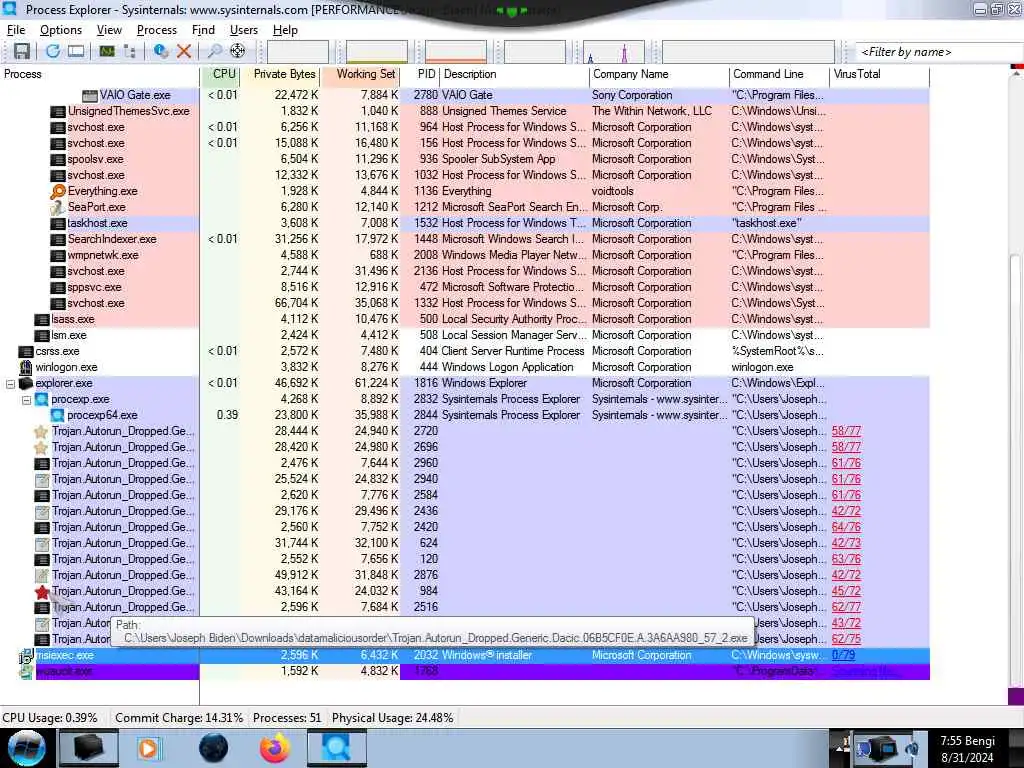Click the UnsignedThemesSvc.exe process icon
Viewport: 1024px width, 768px height.
pos(58,112)
